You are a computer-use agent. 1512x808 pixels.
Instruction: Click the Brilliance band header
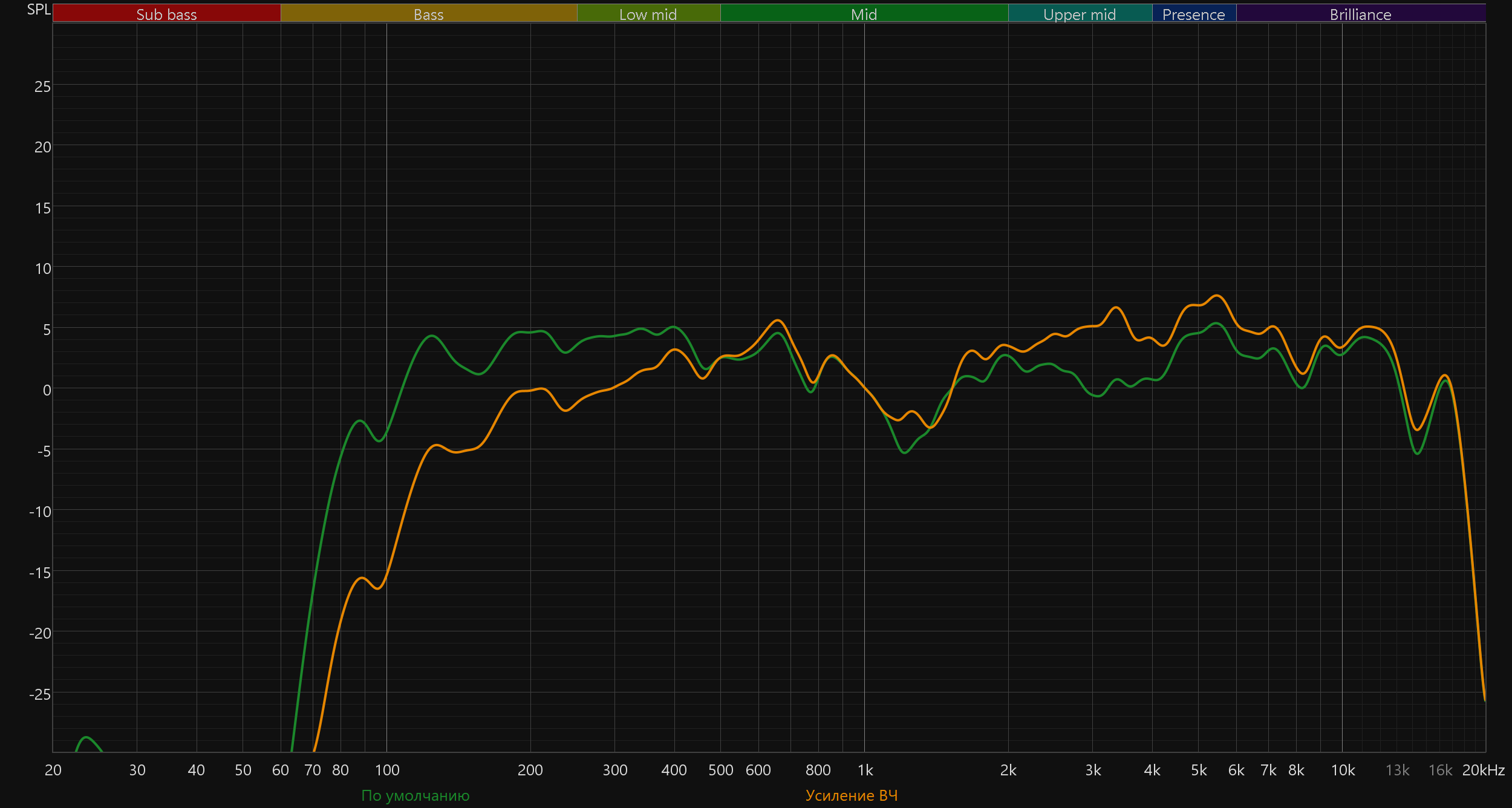[1360, 14]
